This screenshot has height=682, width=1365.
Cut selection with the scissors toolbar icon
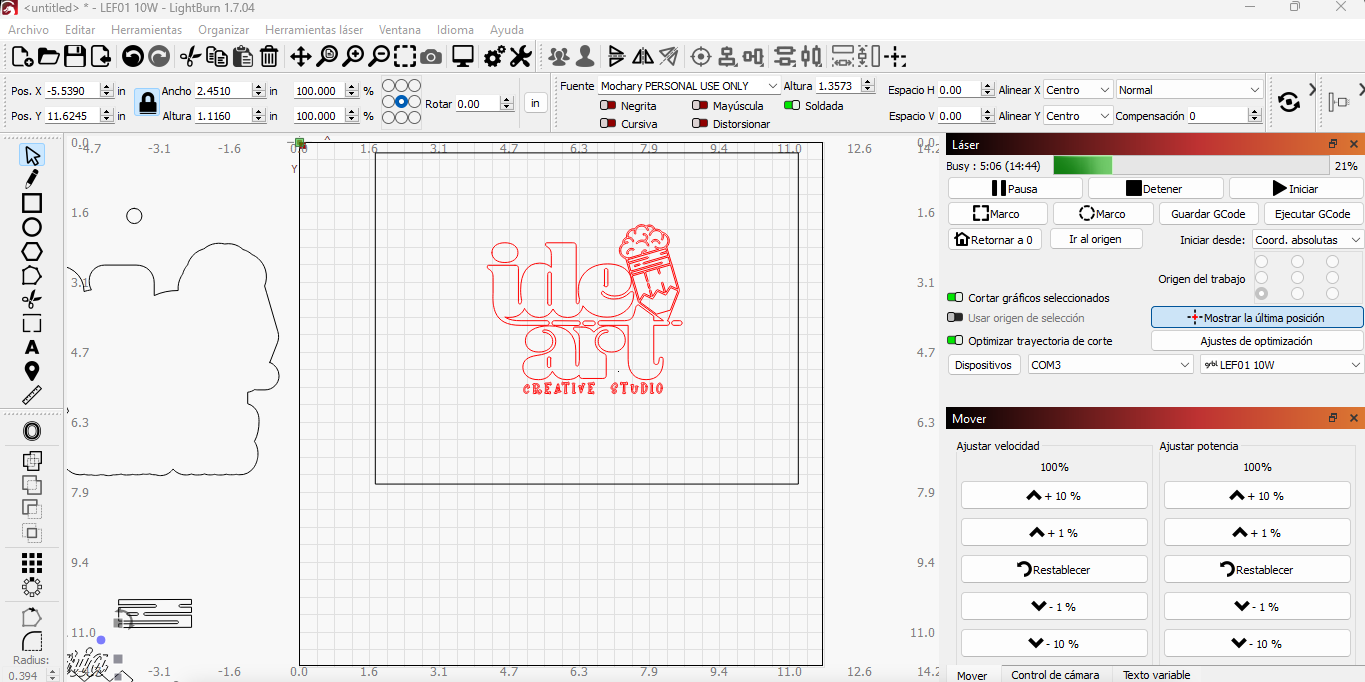pos(191,56)
